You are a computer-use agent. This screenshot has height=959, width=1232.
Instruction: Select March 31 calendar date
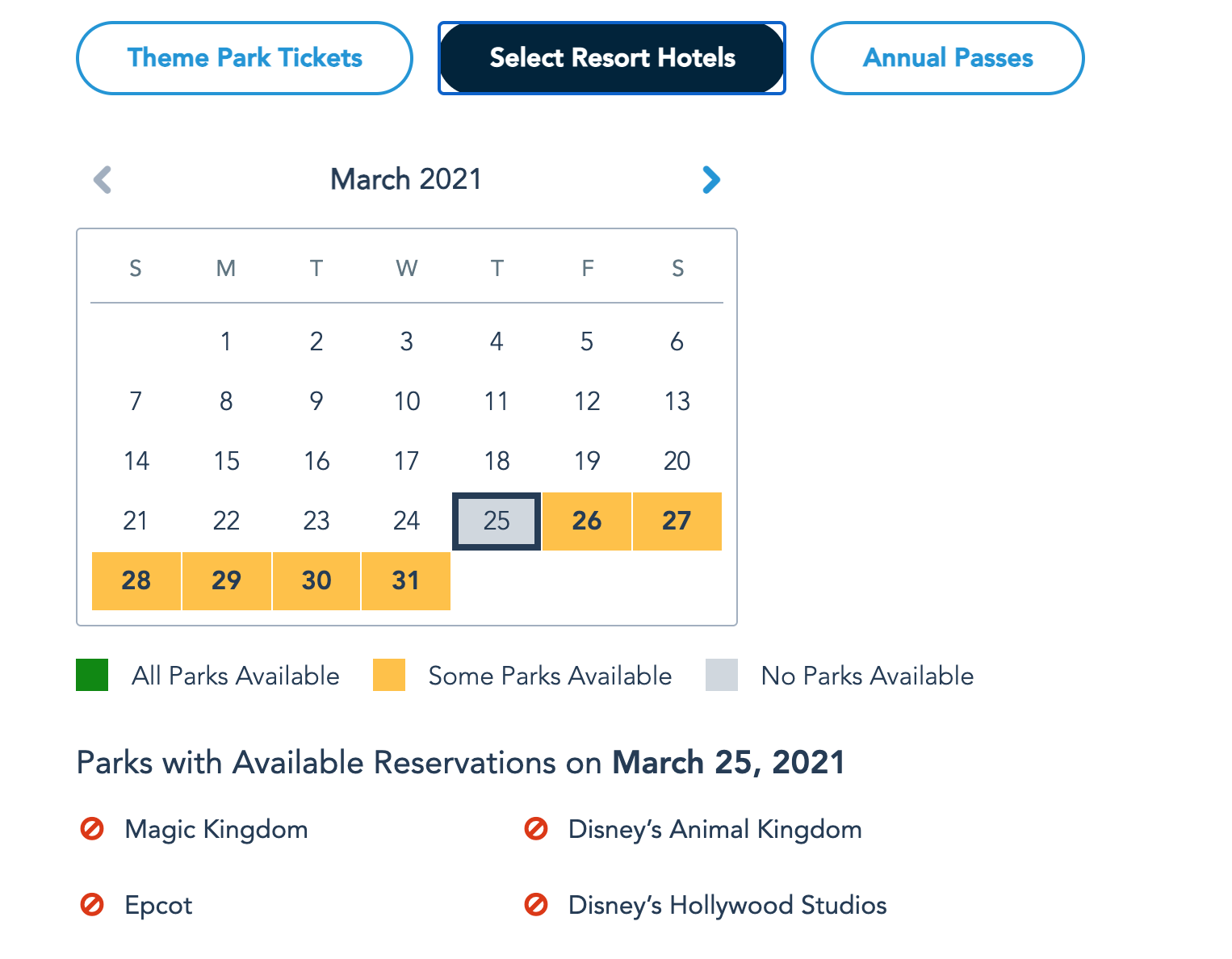coord(406,581)
